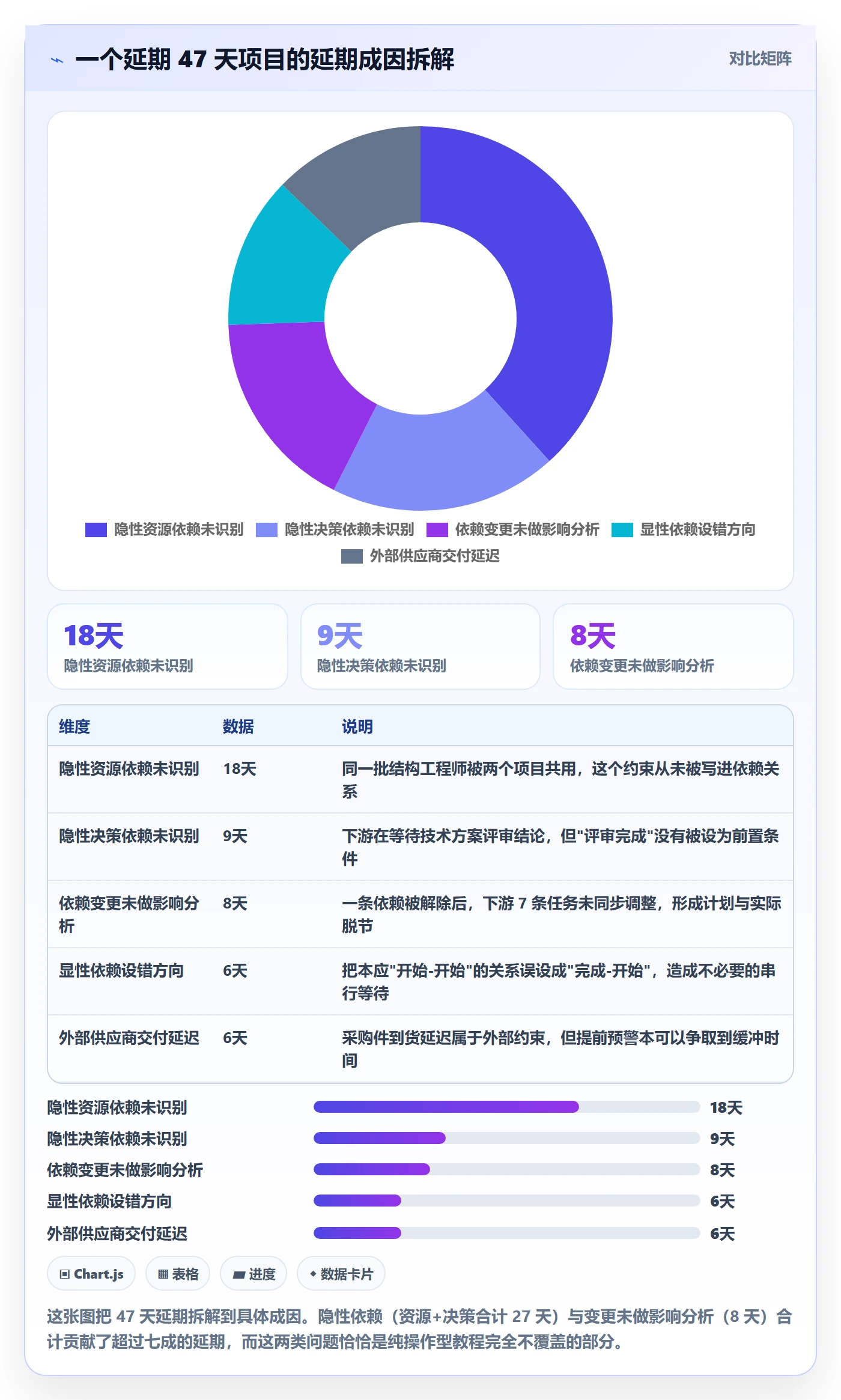Click the 维度 column header
Viewport: 841px width, 1400px height.
(x=74, y=726)
